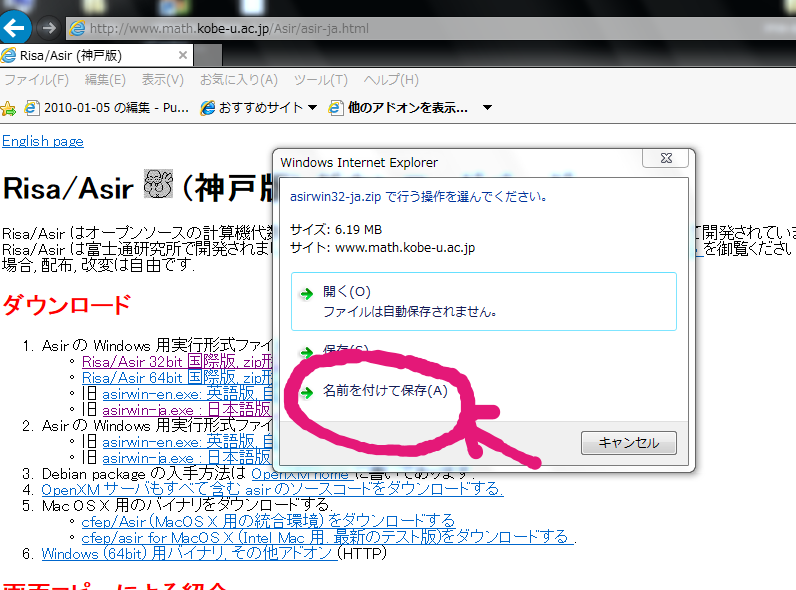Image resolution: width=796 pixels, height=590 pixels.
Task: Click green arrow beside 名前を付けて保存(A)
Action: pos(307,392)
